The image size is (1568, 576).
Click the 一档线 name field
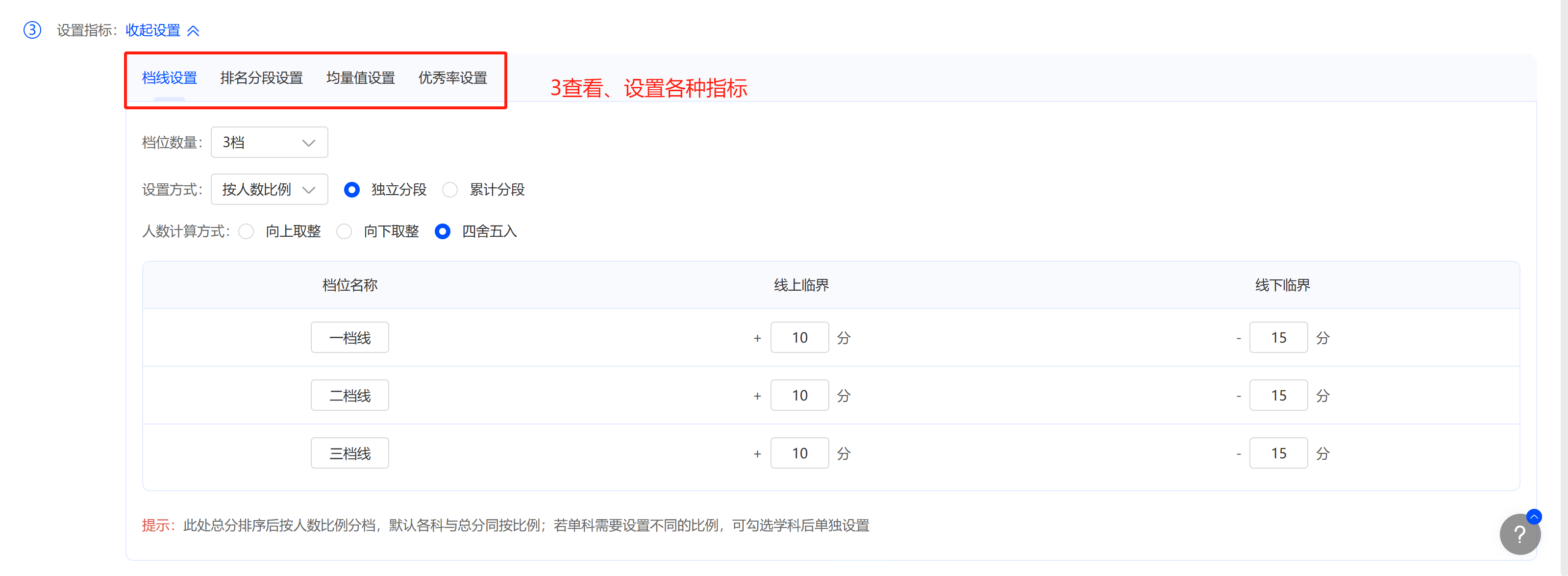(x=349, y=337)
